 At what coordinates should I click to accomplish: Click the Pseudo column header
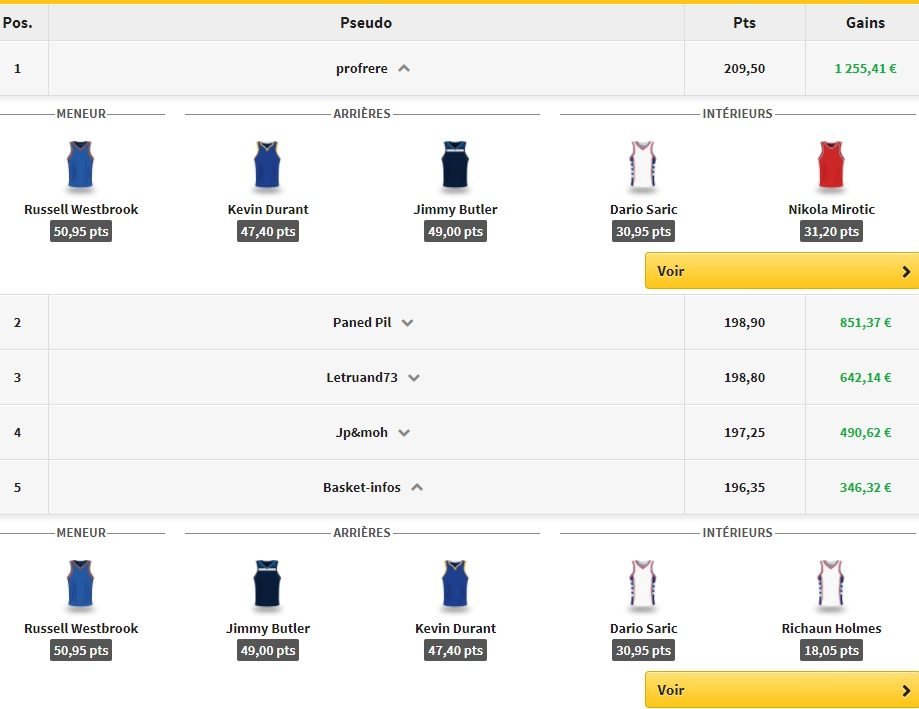pyautogui.click(x=366, y=22)
